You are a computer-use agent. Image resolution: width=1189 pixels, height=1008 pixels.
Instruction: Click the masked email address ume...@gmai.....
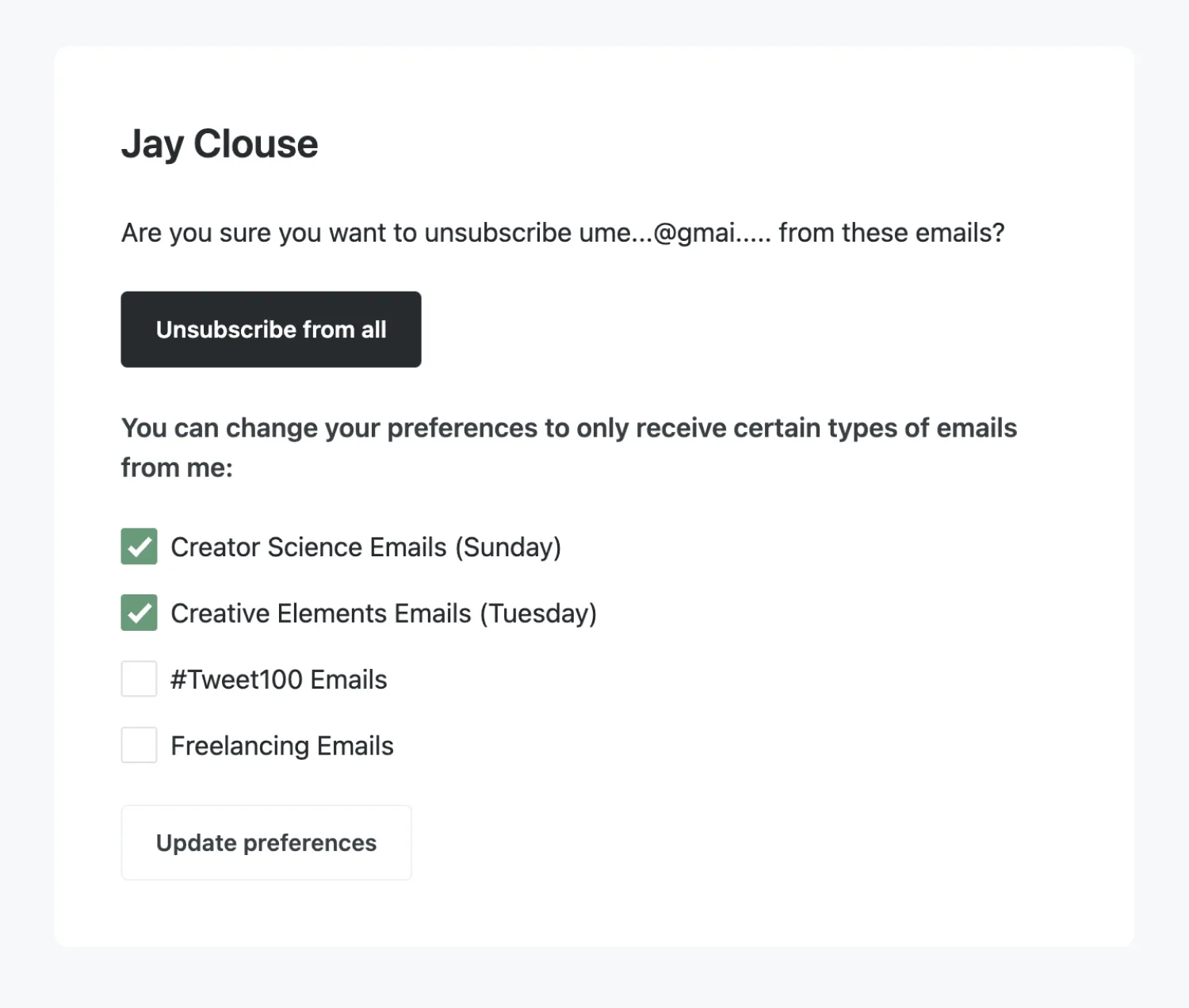click(x=674, y=233)
